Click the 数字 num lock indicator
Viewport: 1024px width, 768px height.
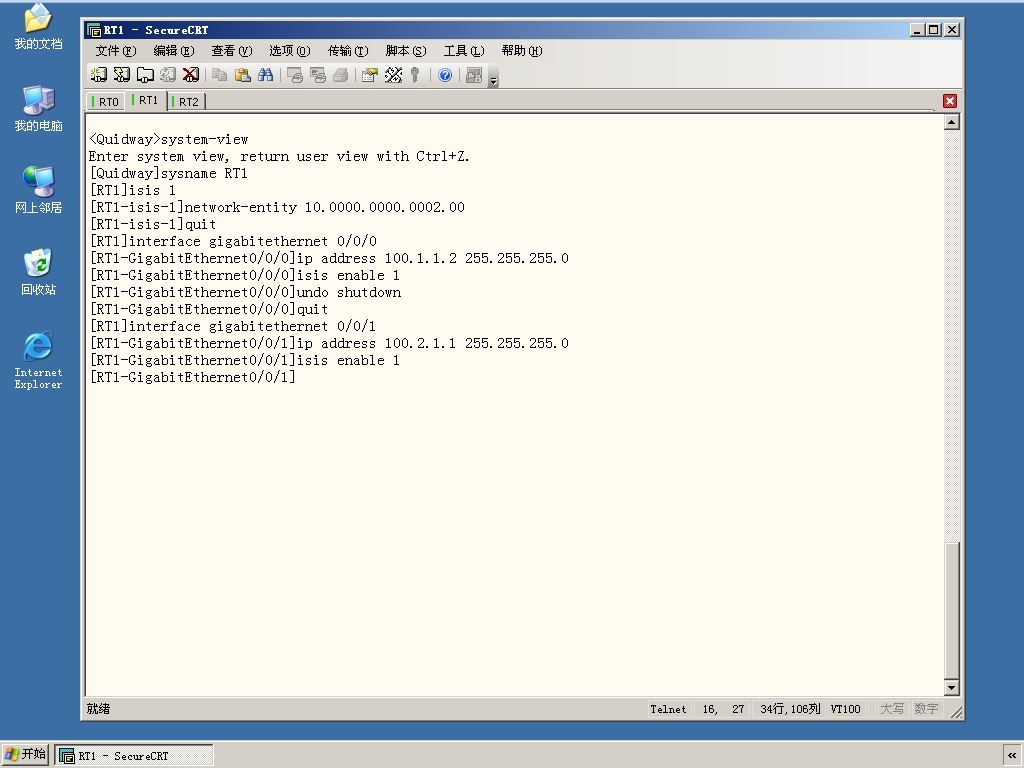pos(926,709)
